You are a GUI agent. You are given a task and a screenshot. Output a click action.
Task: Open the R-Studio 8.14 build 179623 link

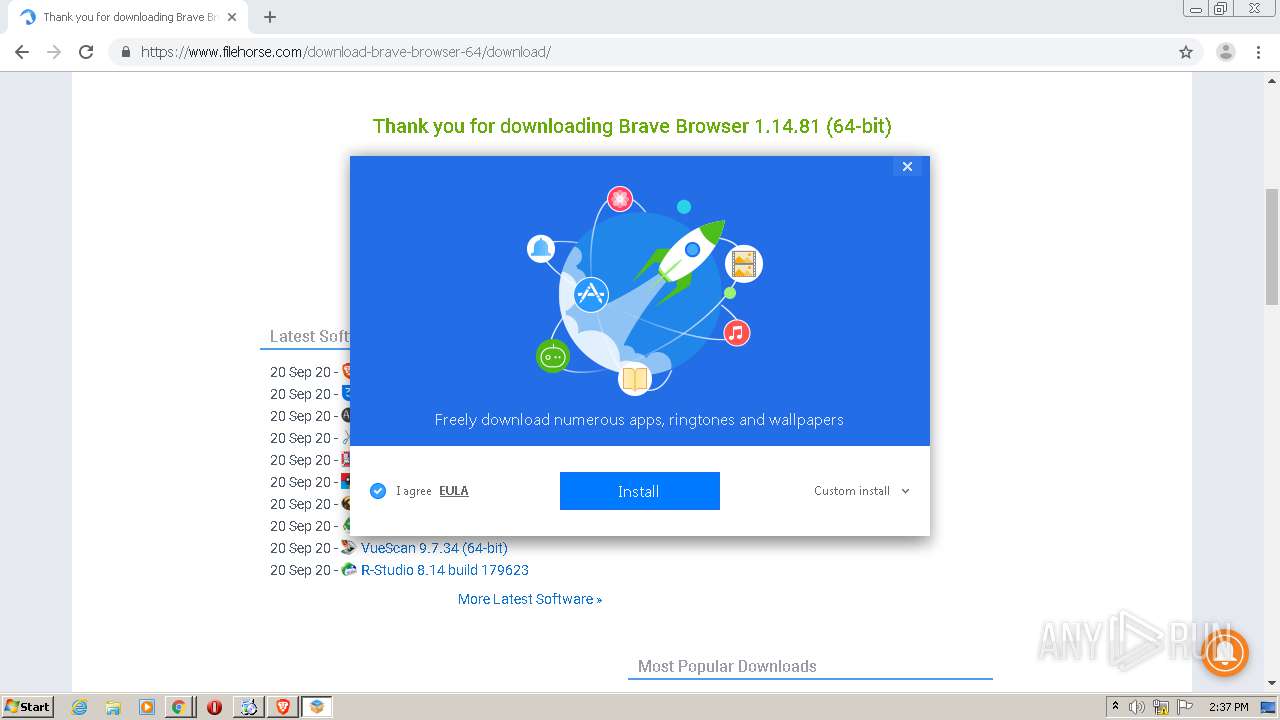[x=445, y=570]
